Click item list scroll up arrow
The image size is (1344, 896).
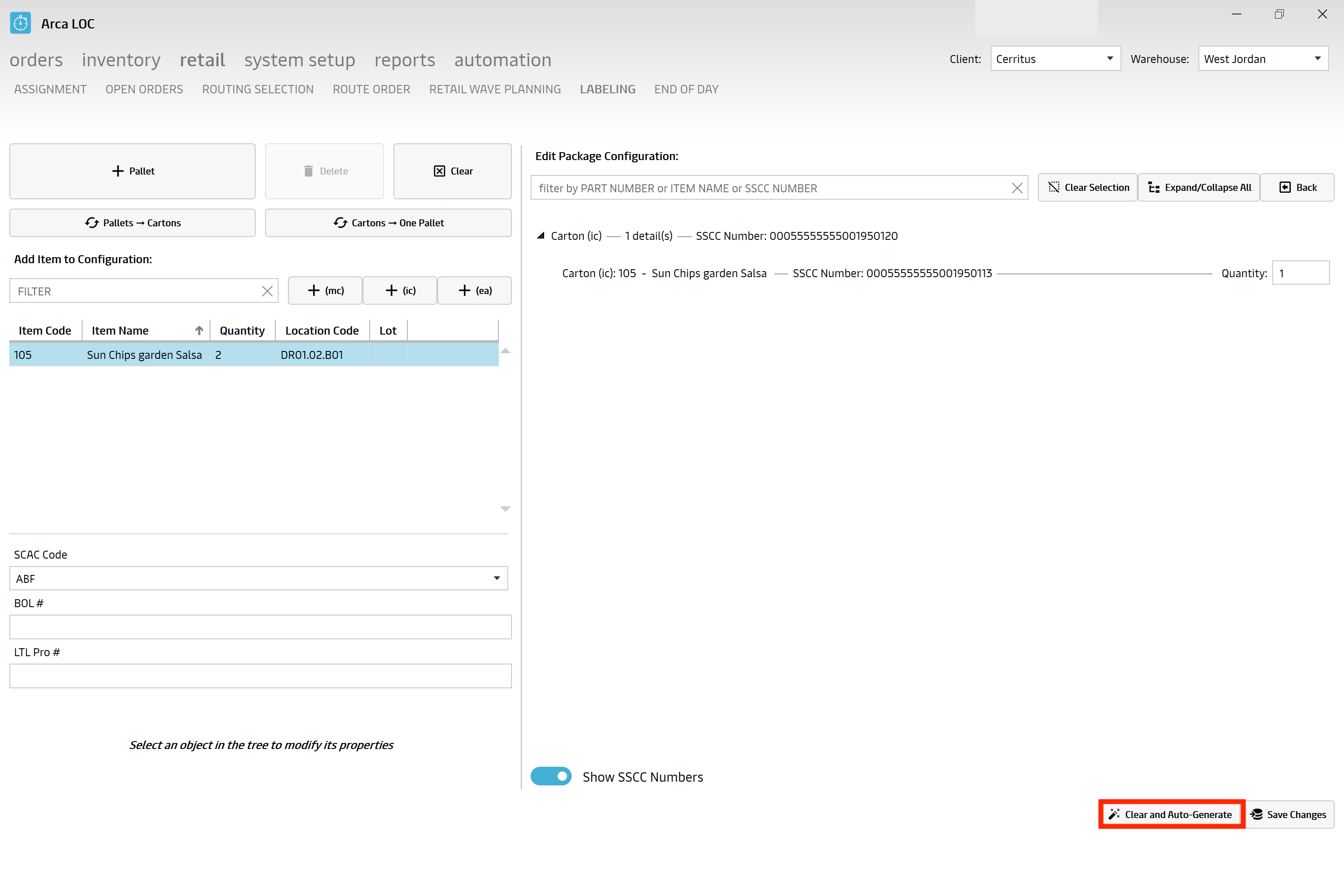point(505,351)
